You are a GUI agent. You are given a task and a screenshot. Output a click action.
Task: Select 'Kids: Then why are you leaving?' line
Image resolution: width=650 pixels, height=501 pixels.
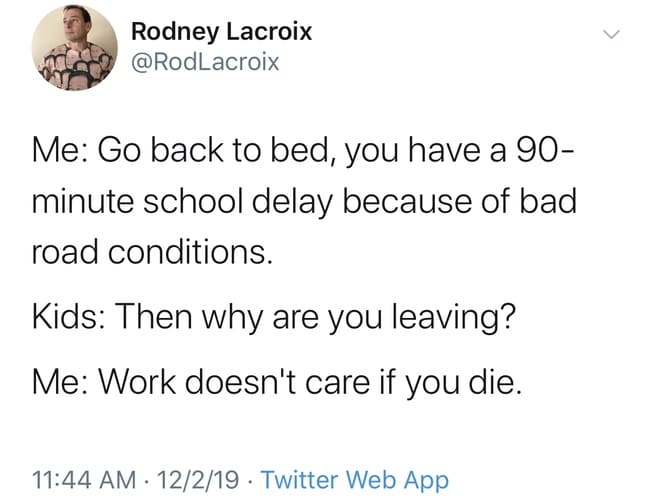coord(274,318)
